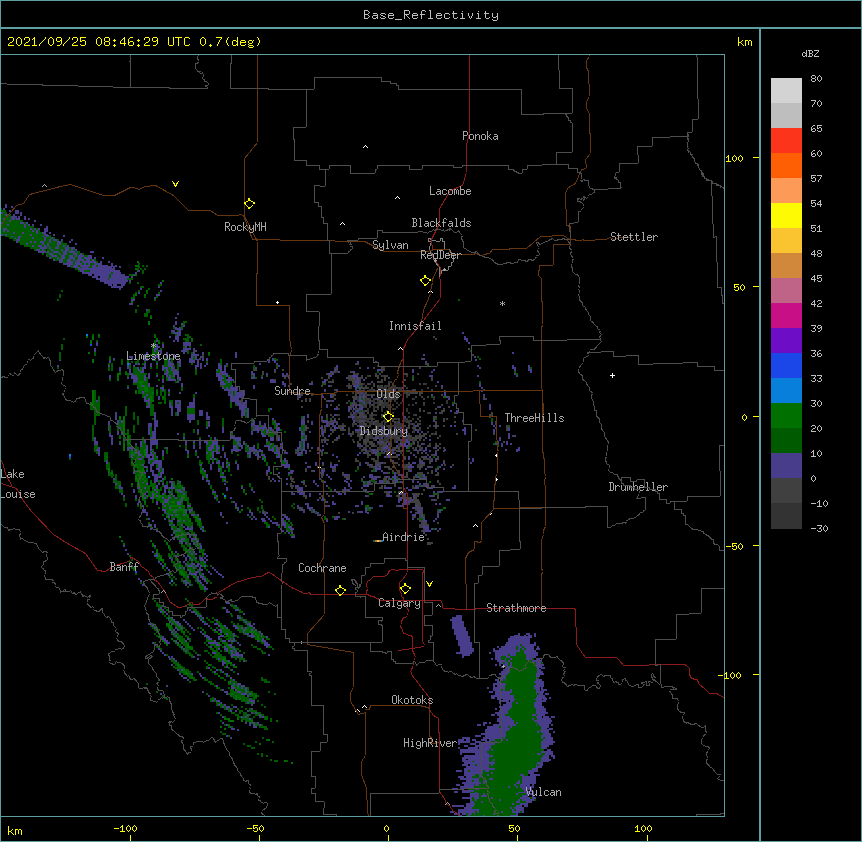The width and height of the screenshot is (862, 842).
Task: Click the green 30 dBZ legend swatch
Action: pyautogui.click(x=786, y=416)
